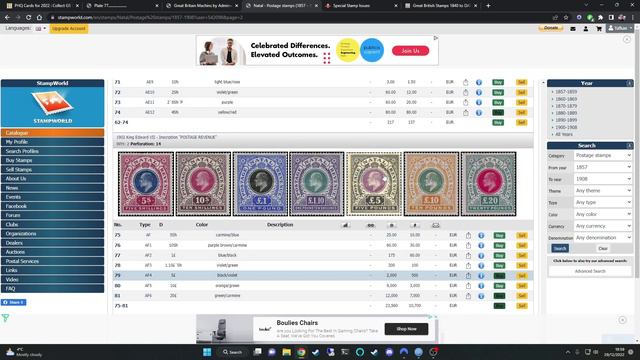Open Buy Stamps menu item
The image size is (640, 360).
click(53, 160)
